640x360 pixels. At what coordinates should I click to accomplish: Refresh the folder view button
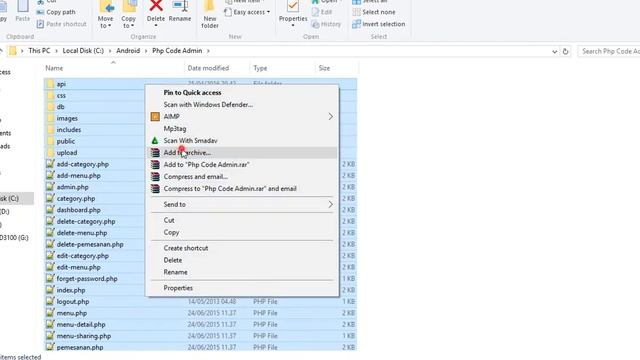[x=565, y=51]
